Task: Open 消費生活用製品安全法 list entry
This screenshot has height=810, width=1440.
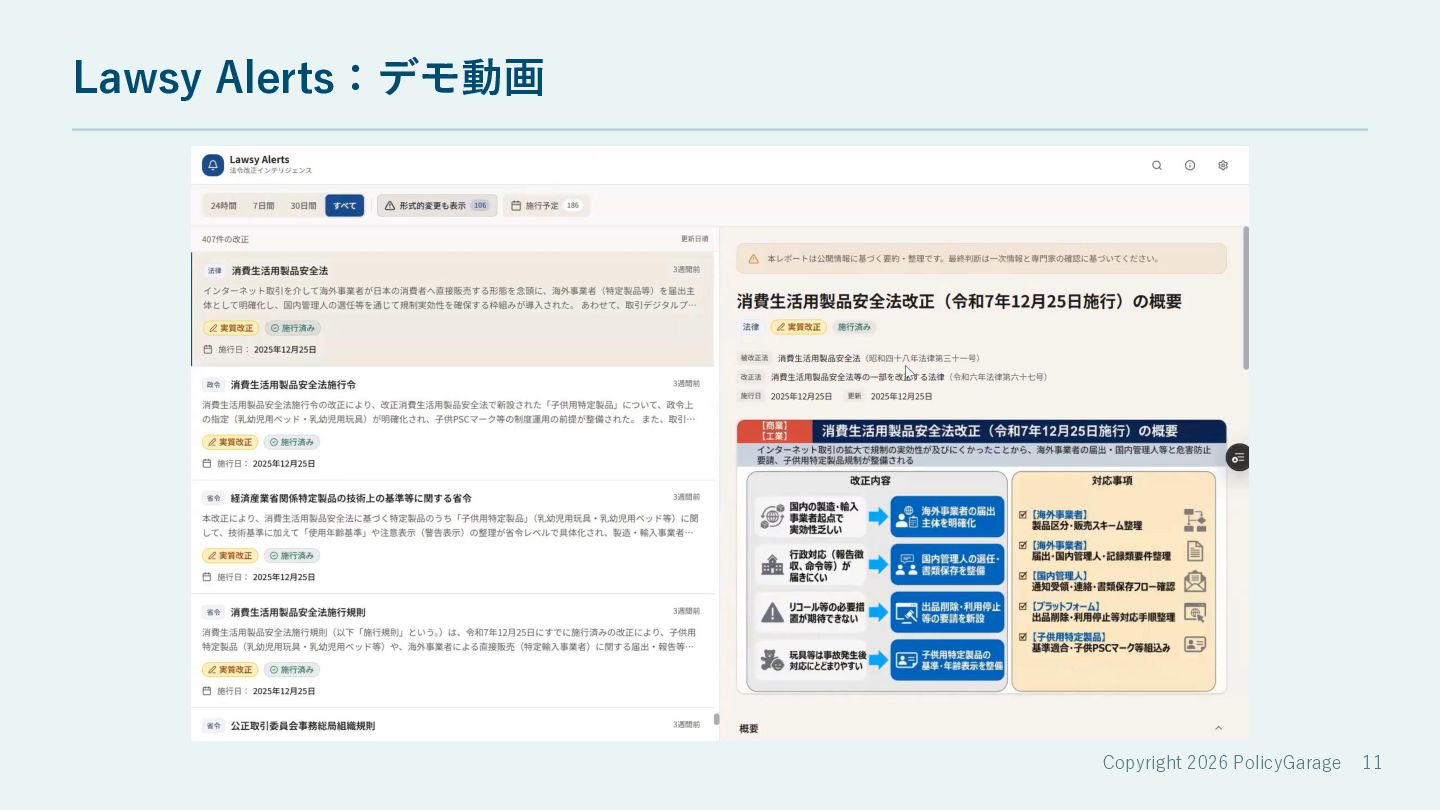Action: pos(452,309)
